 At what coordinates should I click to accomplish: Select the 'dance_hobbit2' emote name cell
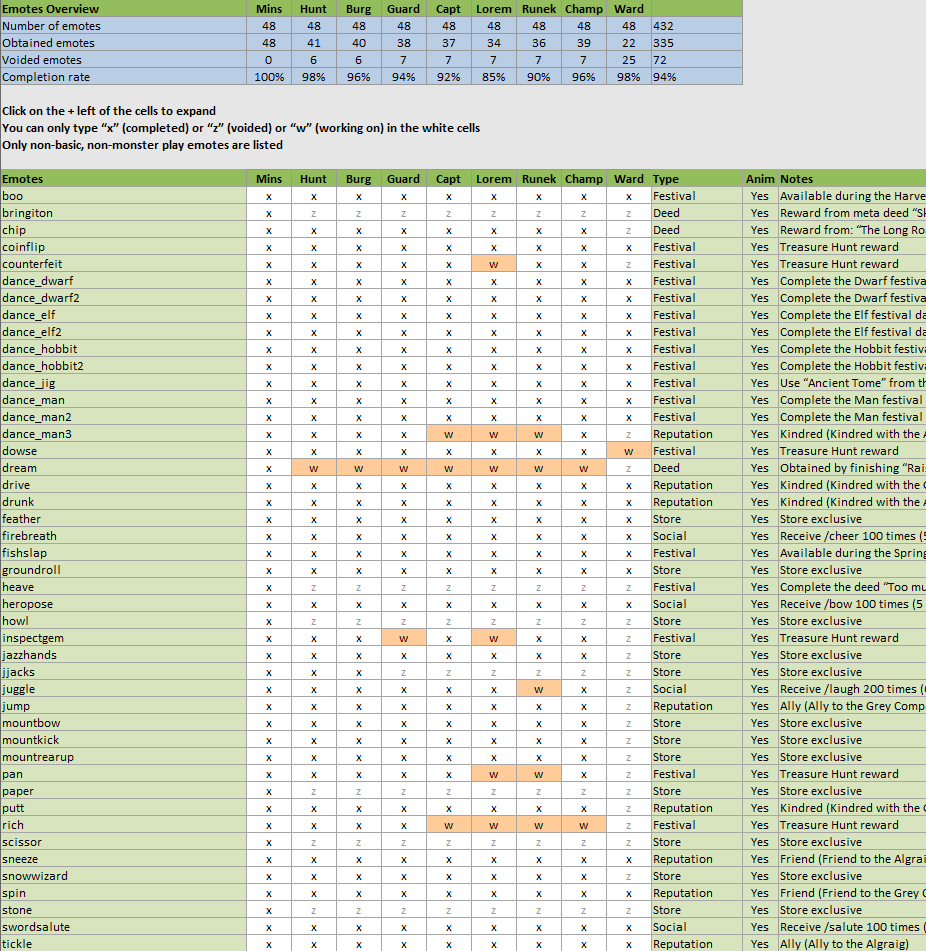pyautogui.click(x=124, y=366)
